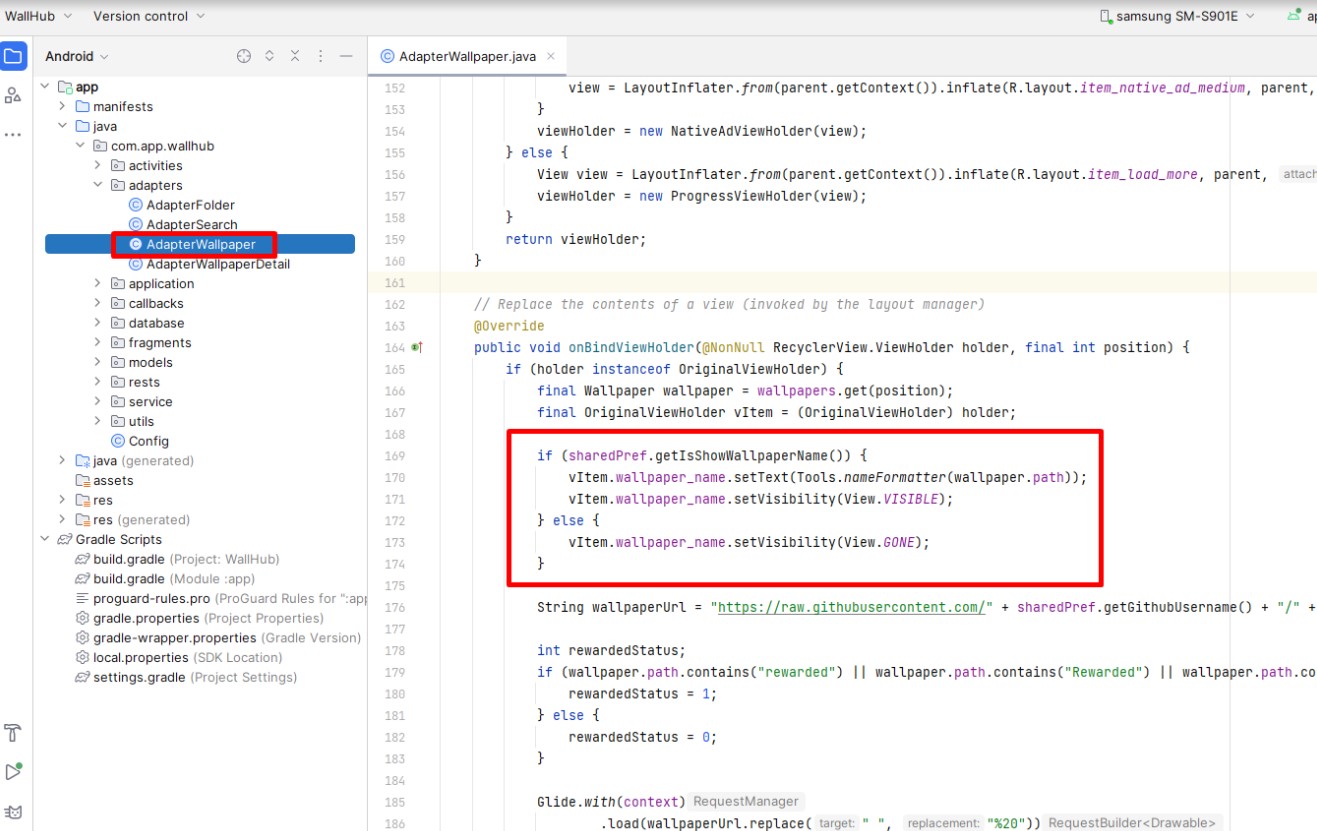Expand the fragments package
The image size is (1317, 831).
pyautogui.click(x=98, y=343)
